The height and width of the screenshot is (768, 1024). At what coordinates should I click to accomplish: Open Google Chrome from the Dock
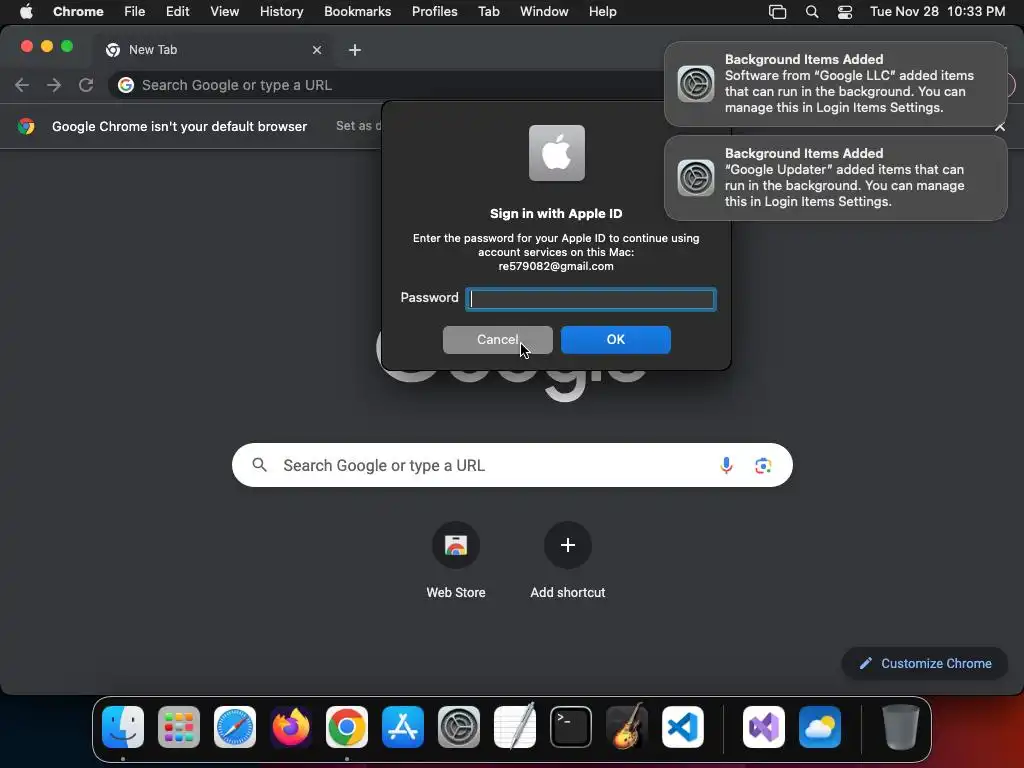(347, 727)
